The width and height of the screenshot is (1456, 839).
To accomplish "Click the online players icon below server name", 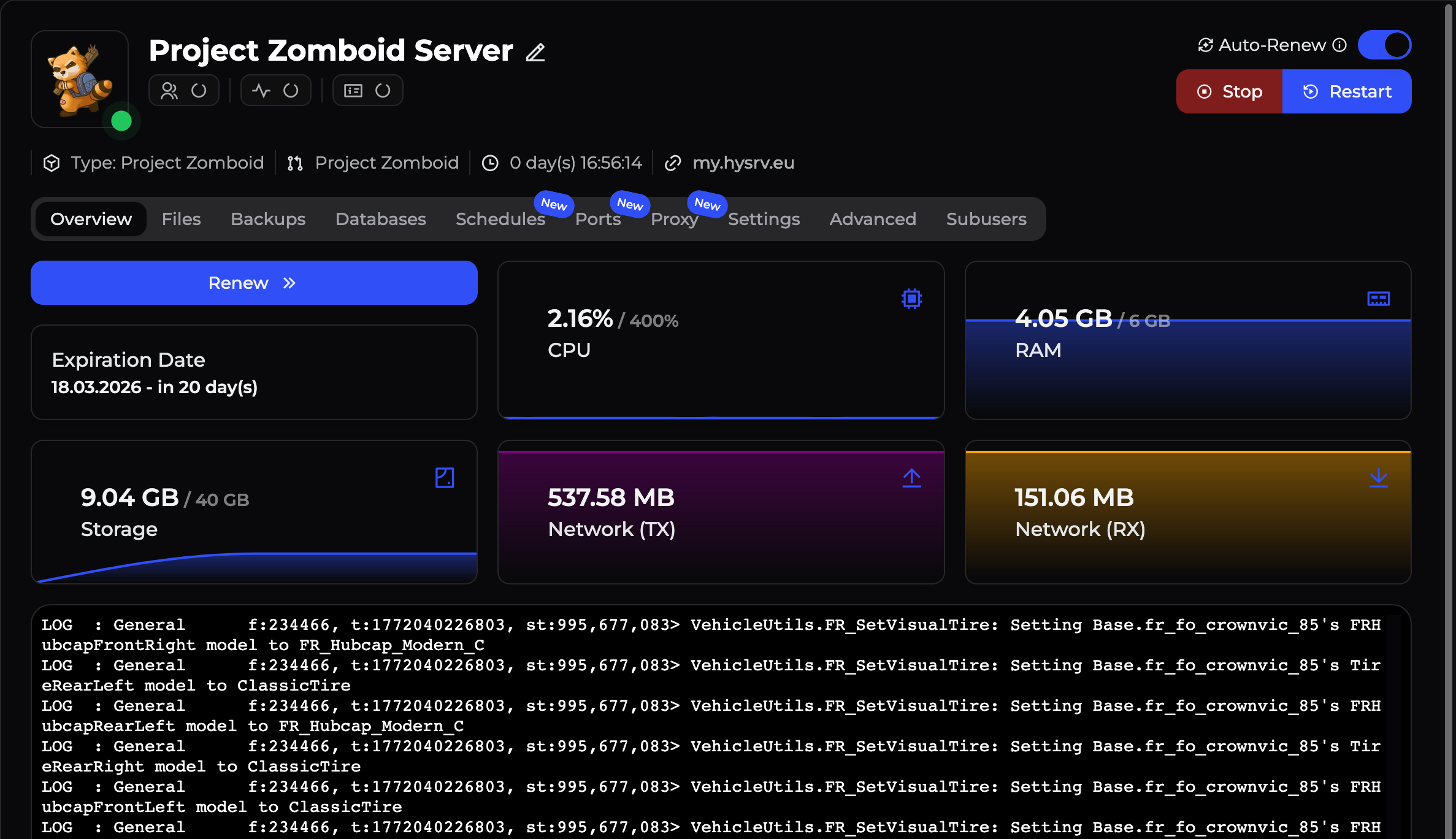I will 169,90.
